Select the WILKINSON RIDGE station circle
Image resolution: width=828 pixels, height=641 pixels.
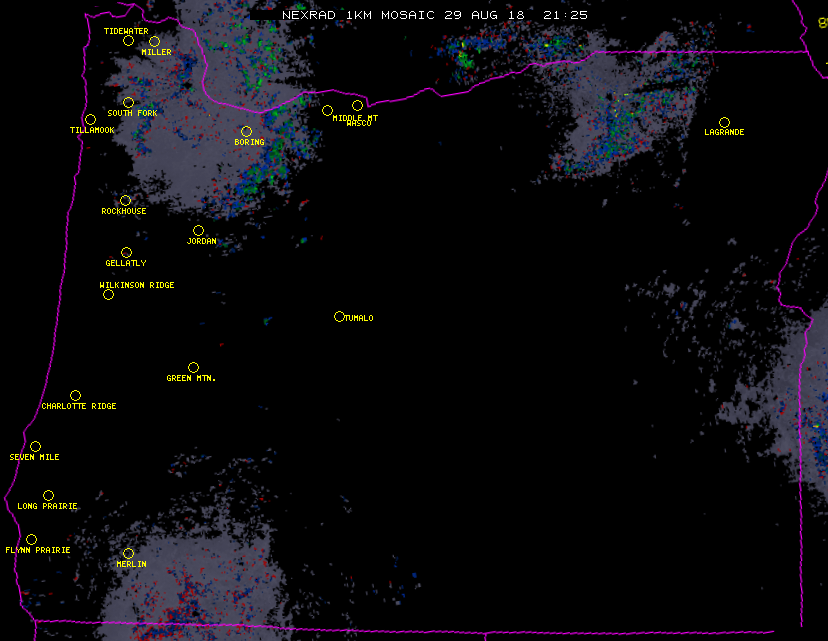pos(108,294)
